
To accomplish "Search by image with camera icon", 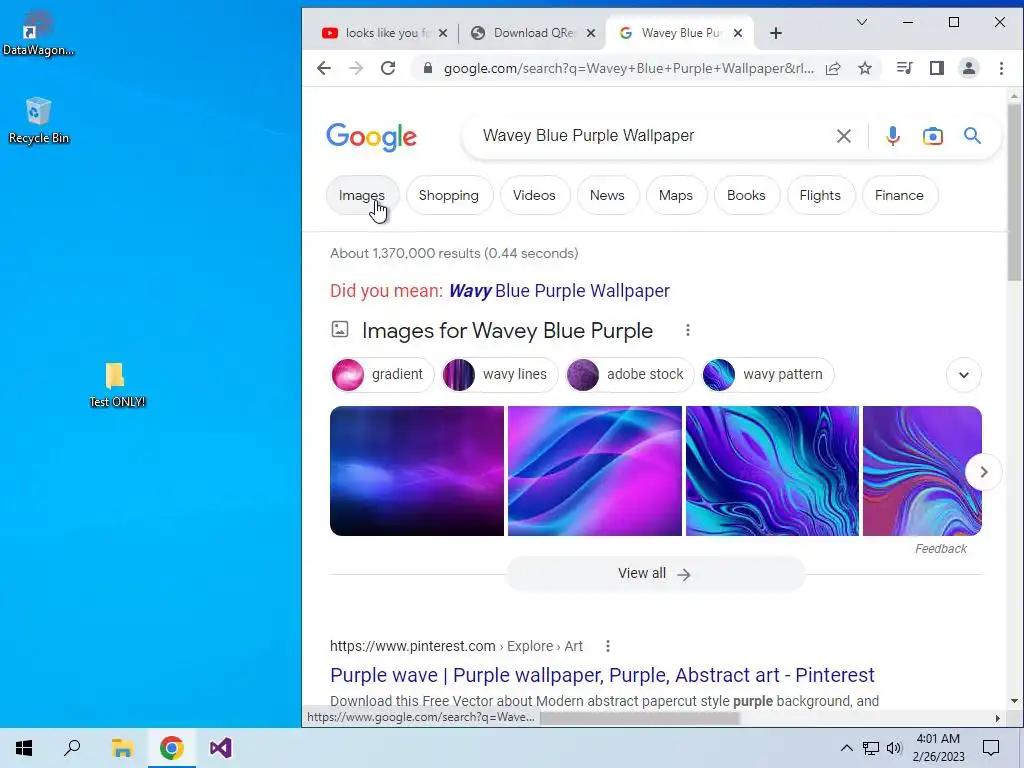I will click(933, 136).
